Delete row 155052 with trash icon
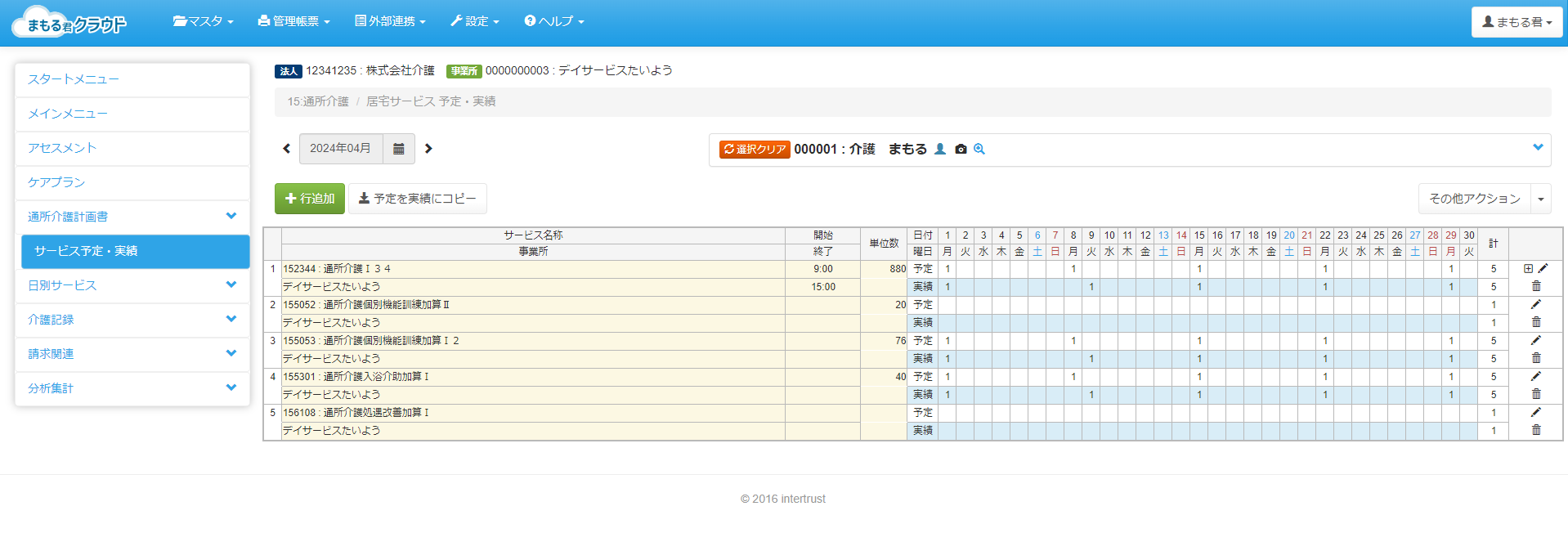 (1536, 322)
